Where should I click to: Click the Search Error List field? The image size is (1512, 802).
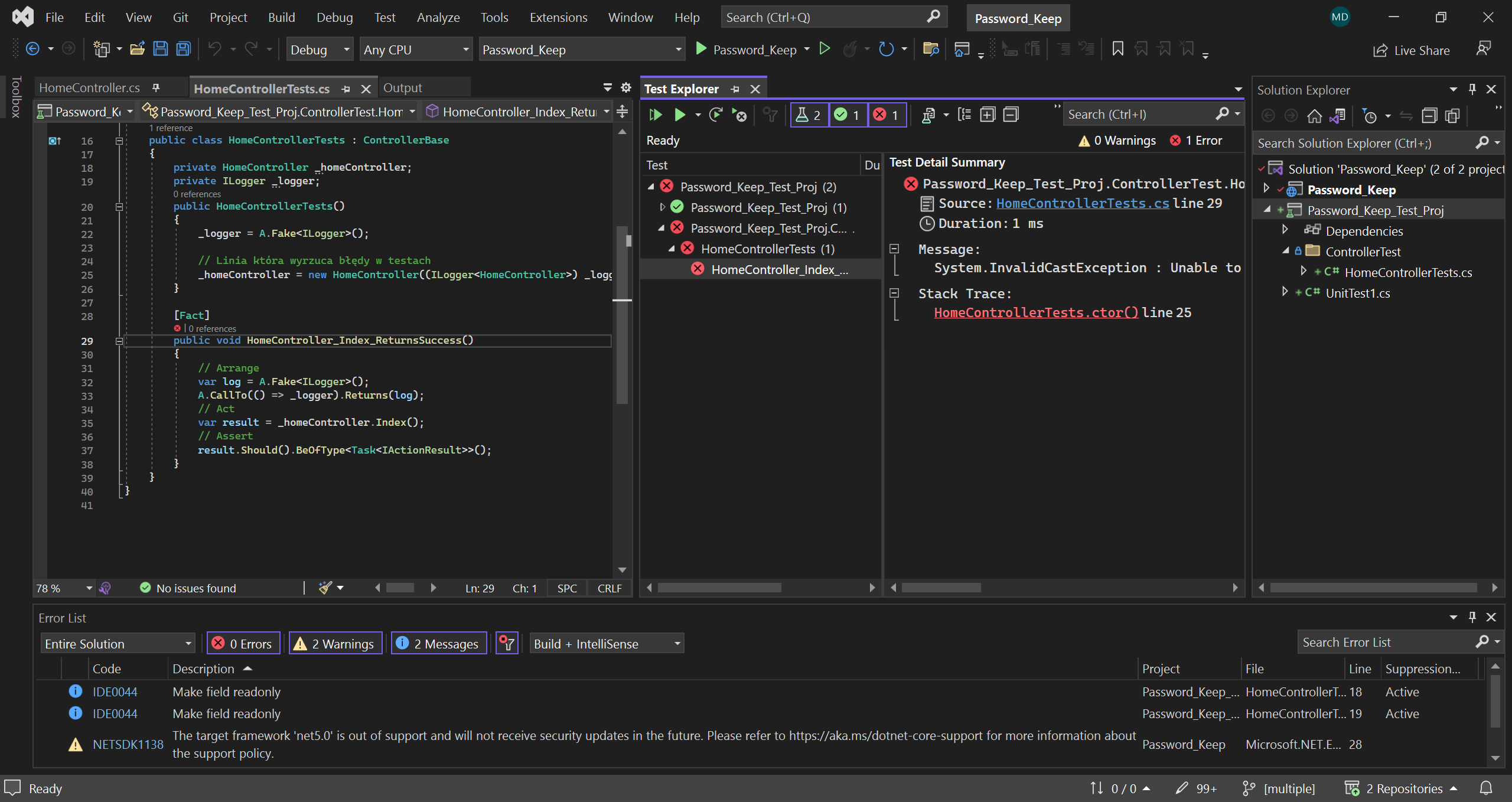click(x=1386, y=642)
